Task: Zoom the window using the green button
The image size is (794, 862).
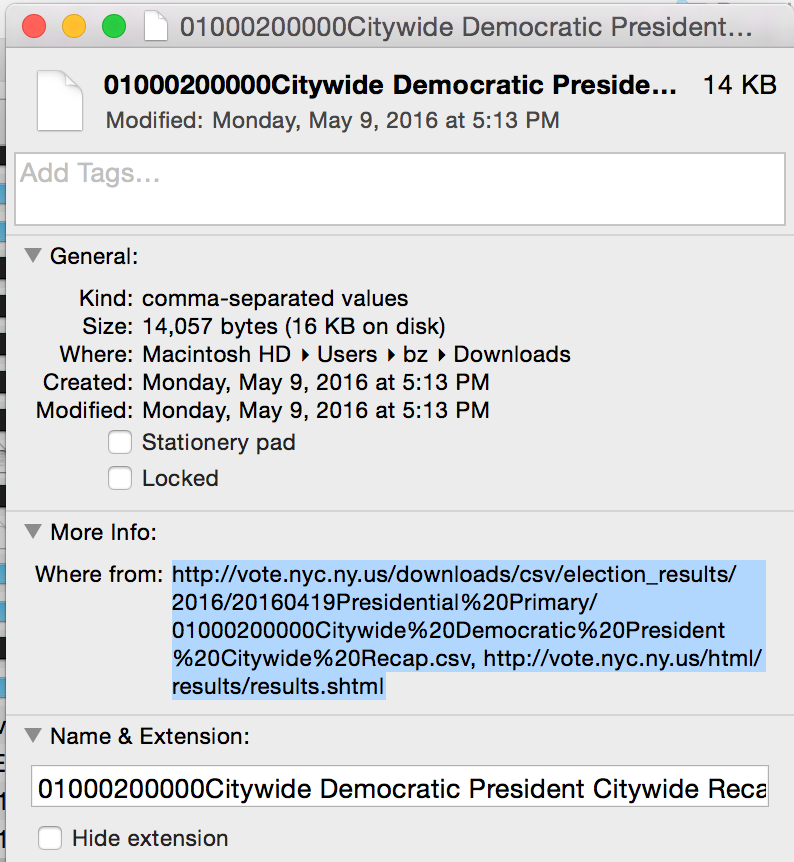Action: pyautogui.click(x=113, y=27)
